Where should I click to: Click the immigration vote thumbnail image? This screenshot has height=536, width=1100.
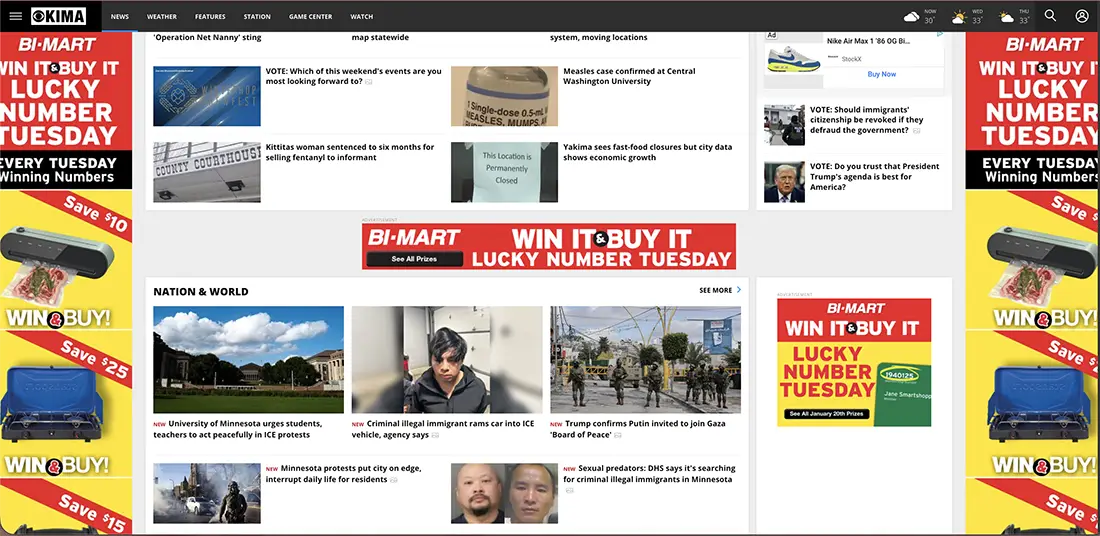pos(784,125)
